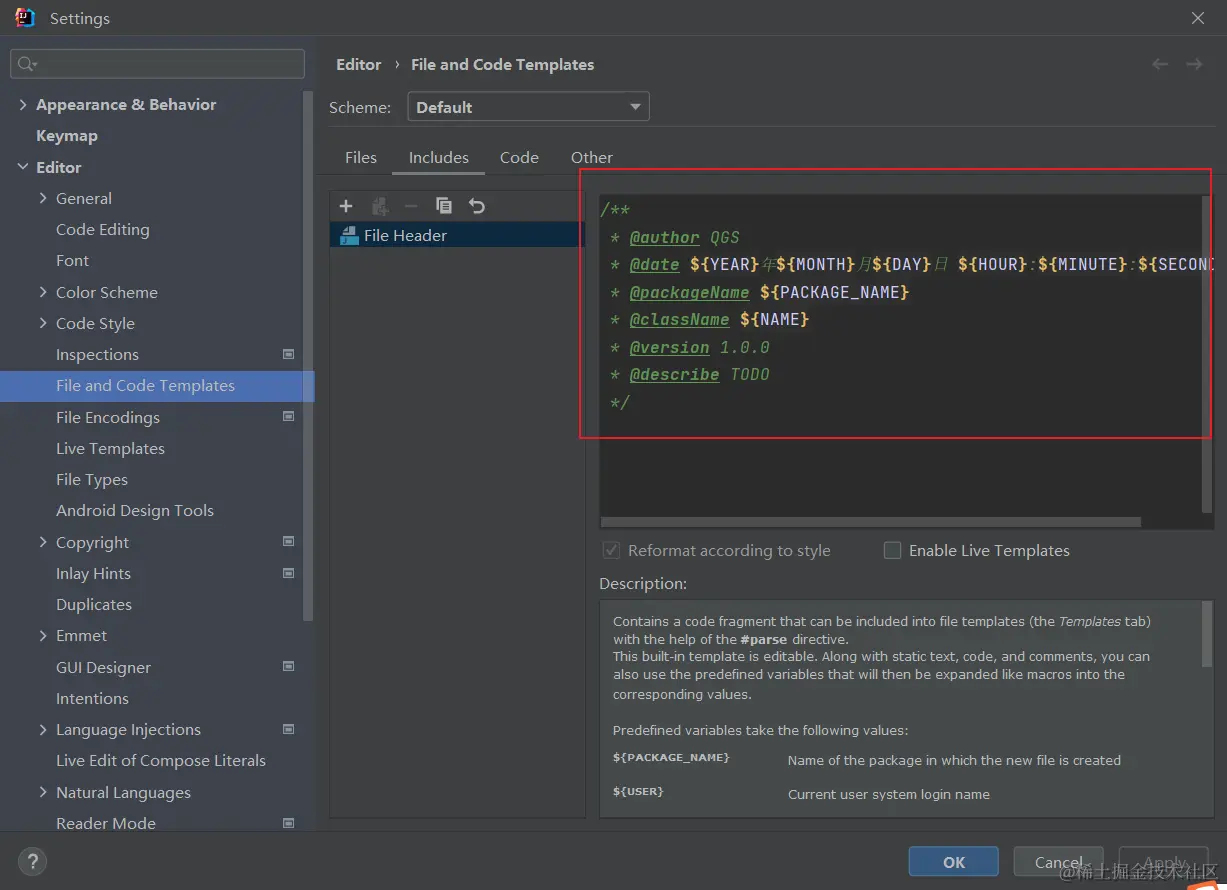Open Live Edit of Compose Literals

(x=161, y=760)
